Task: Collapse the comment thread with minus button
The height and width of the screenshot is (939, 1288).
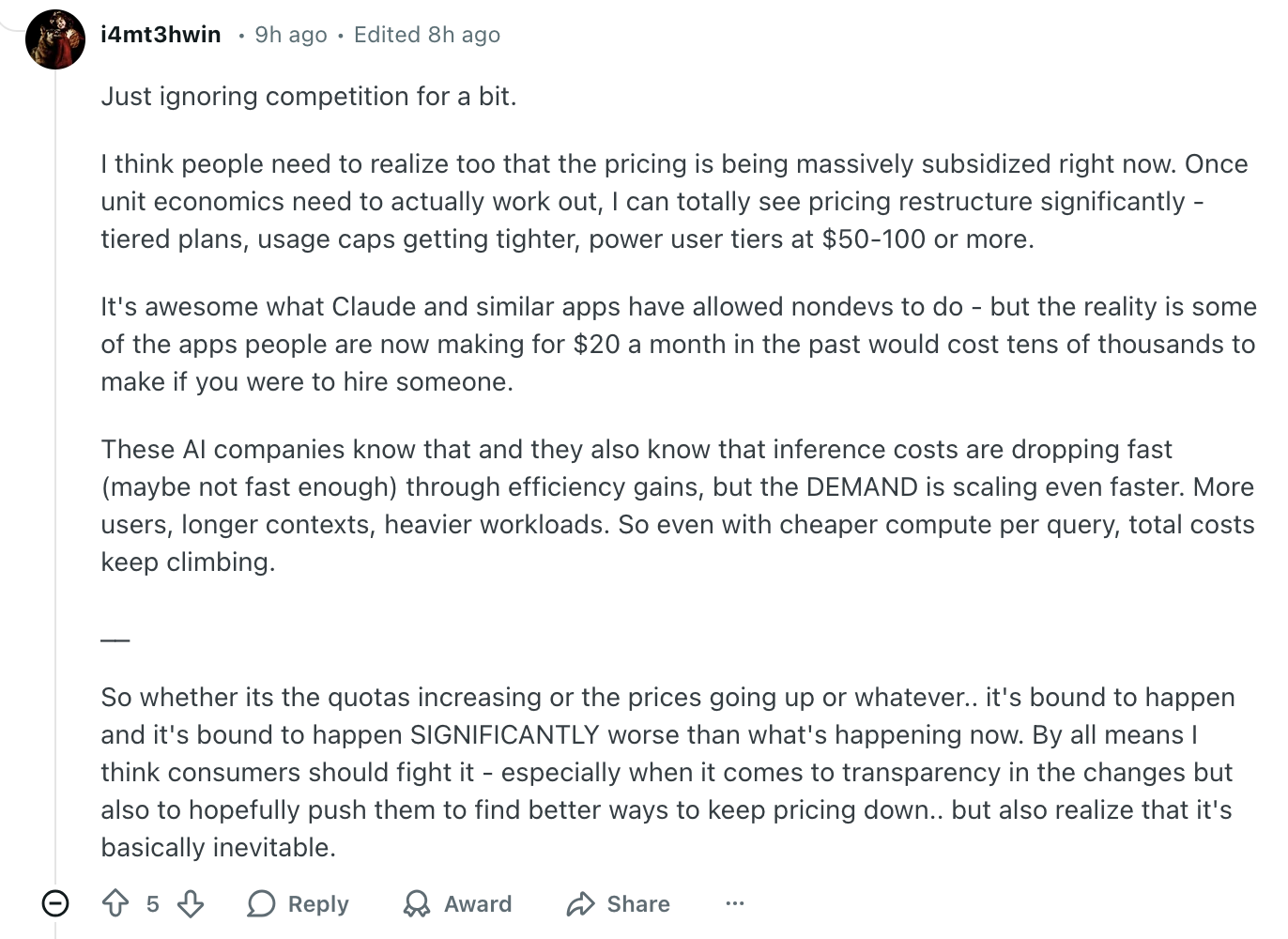Action: click(55, 903)
